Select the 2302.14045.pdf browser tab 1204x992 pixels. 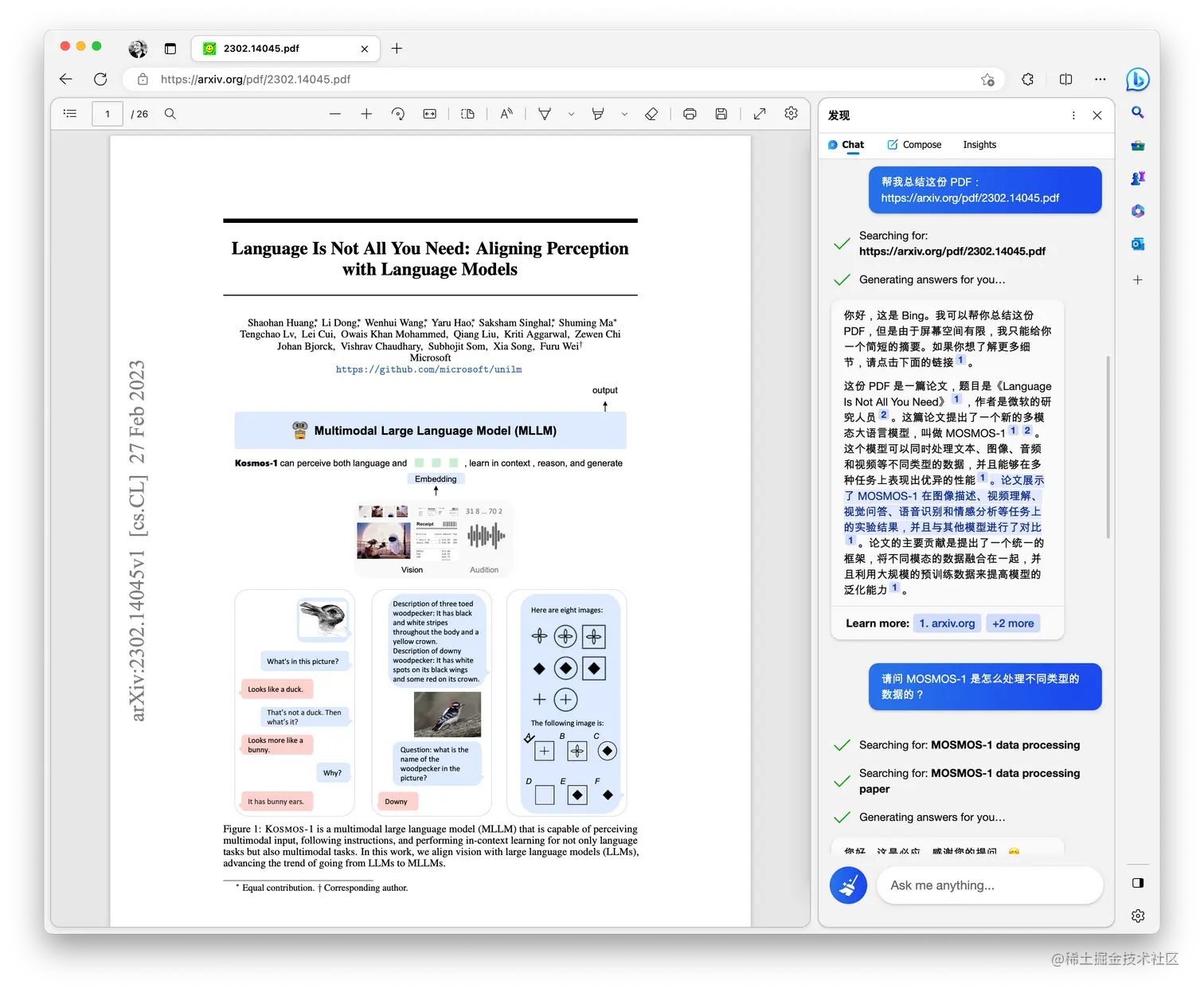[285, 49]
